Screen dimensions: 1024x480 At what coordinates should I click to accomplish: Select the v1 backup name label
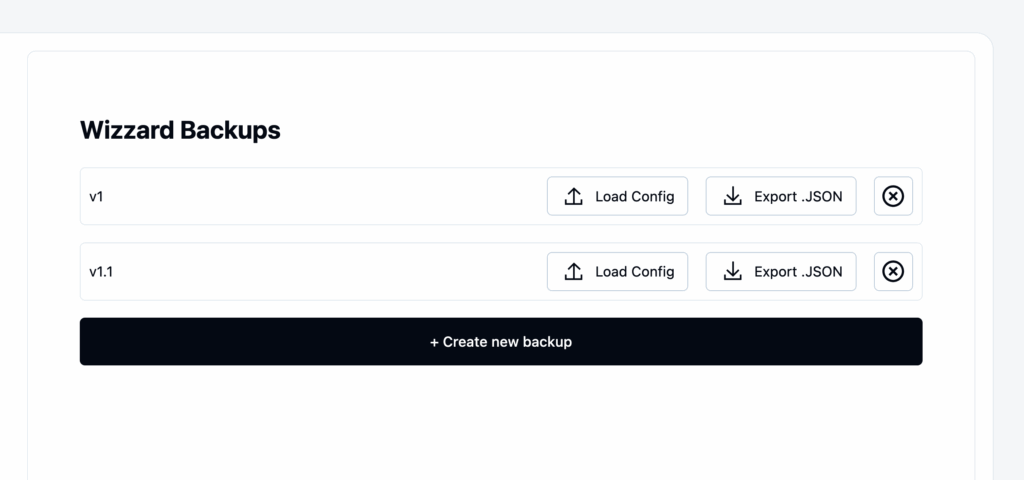(x=96, y=197)
